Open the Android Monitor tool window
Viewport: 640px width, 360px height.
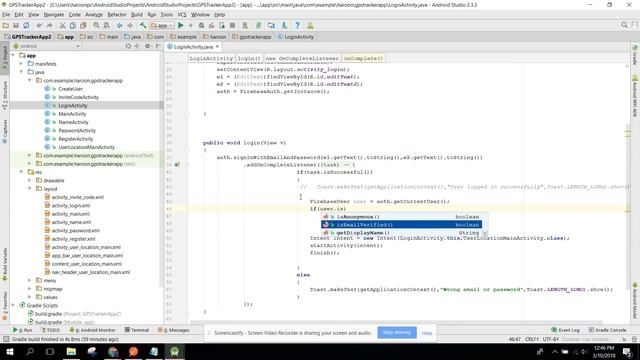click(x=93, y=330)
